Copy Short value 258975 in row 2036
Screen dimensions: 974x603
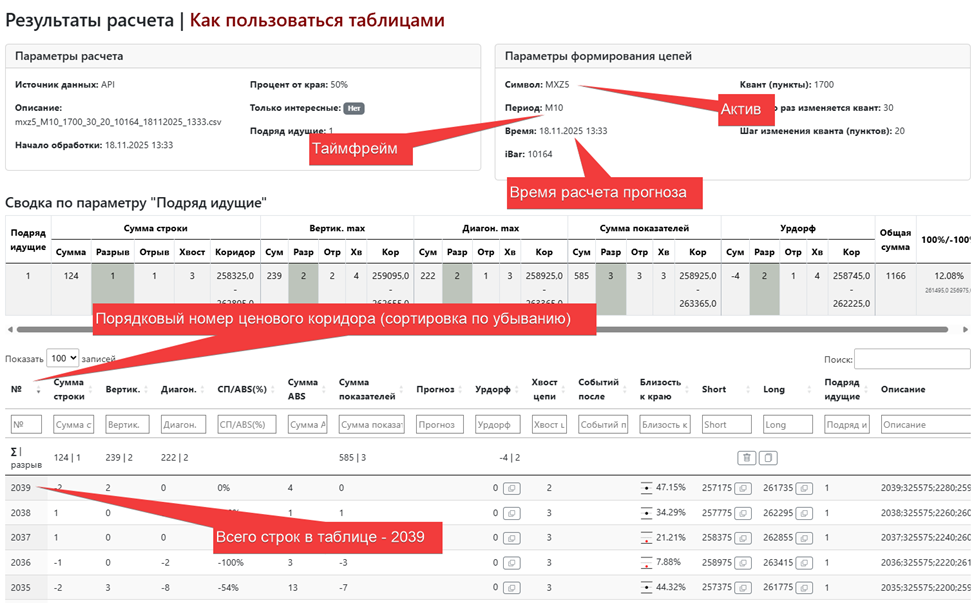click(745, 563)
